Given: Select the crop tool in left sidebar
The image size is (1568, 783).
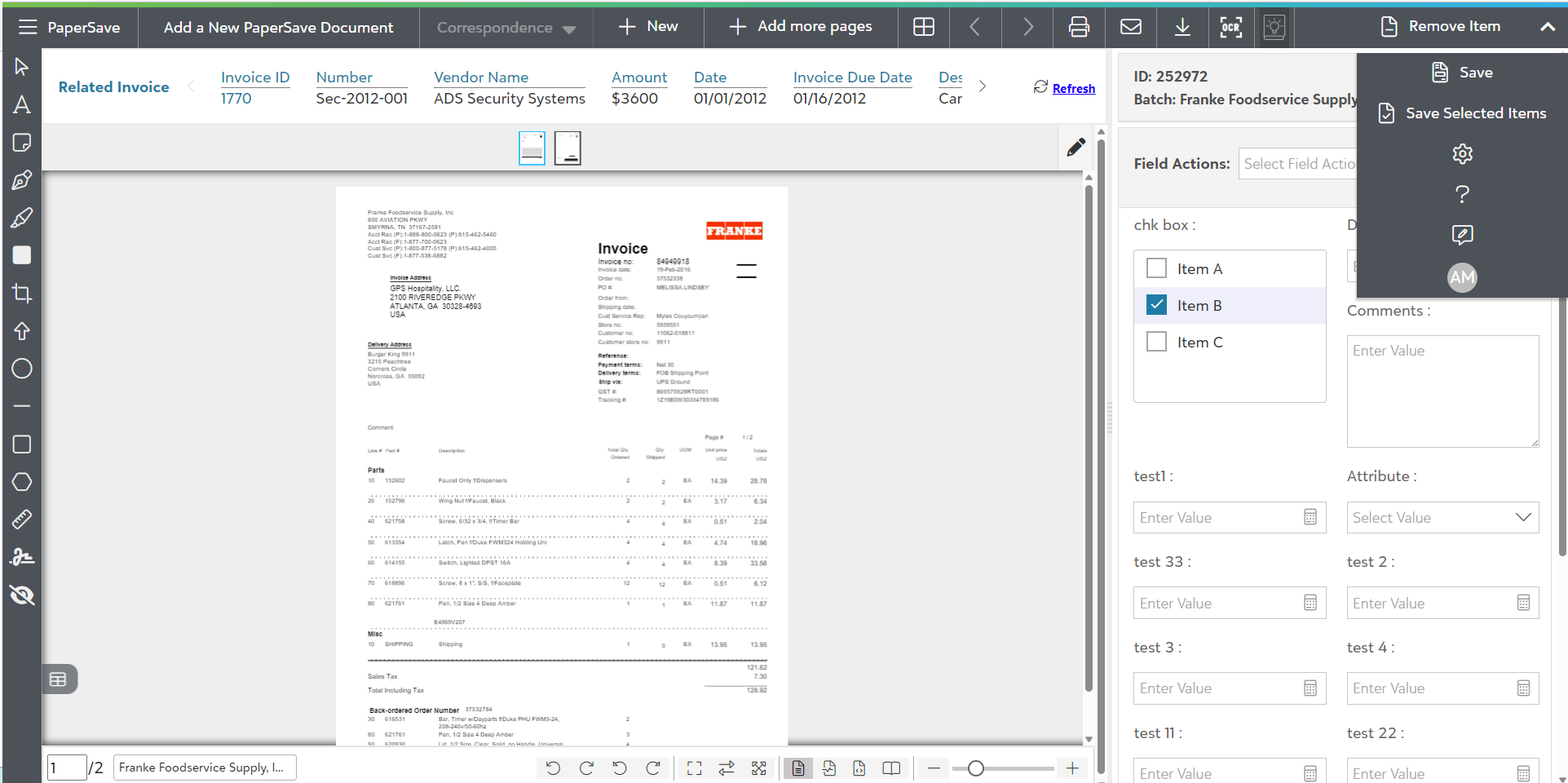Looking at the screenshot, I should [x=22, y=294].
